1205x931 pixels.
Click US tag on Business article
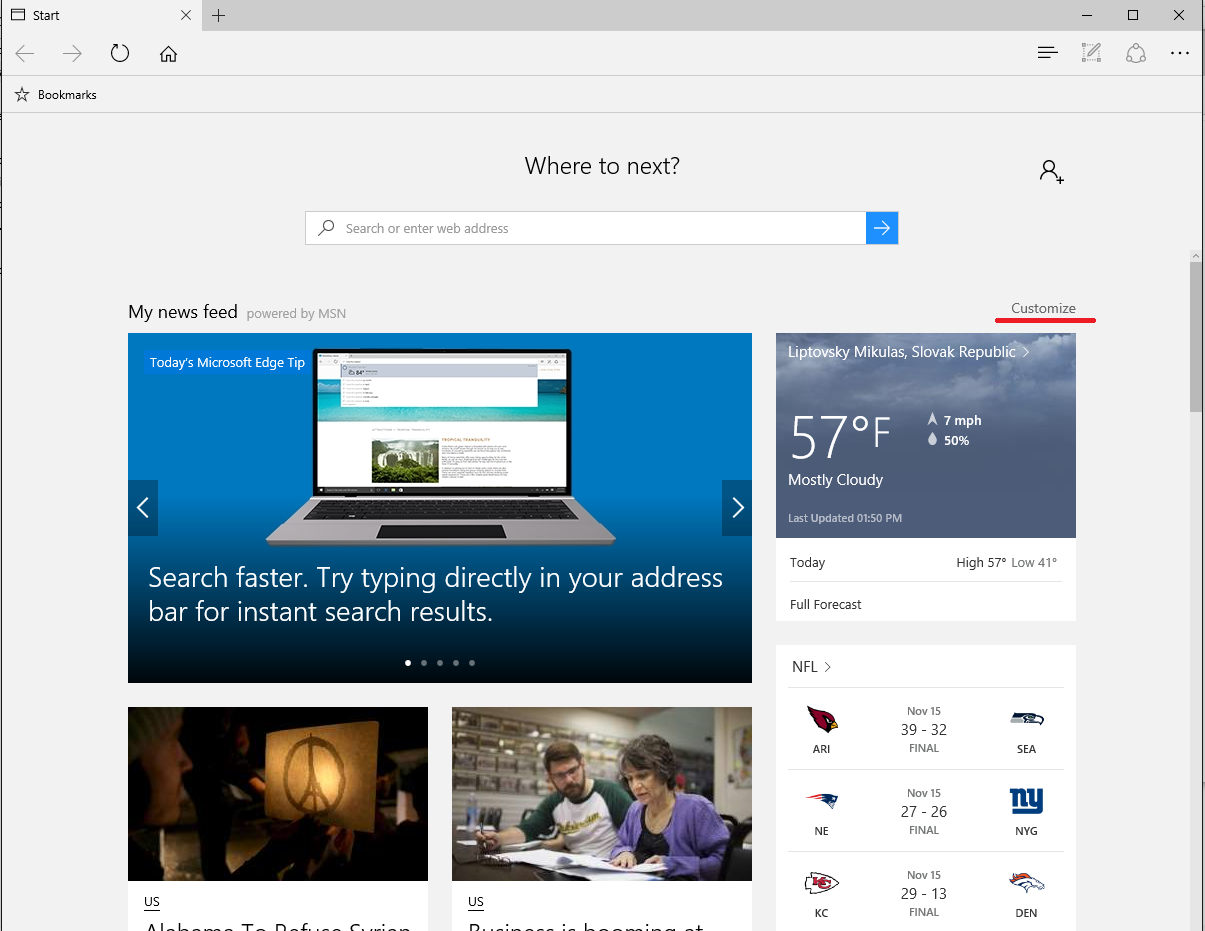point(476,901)
